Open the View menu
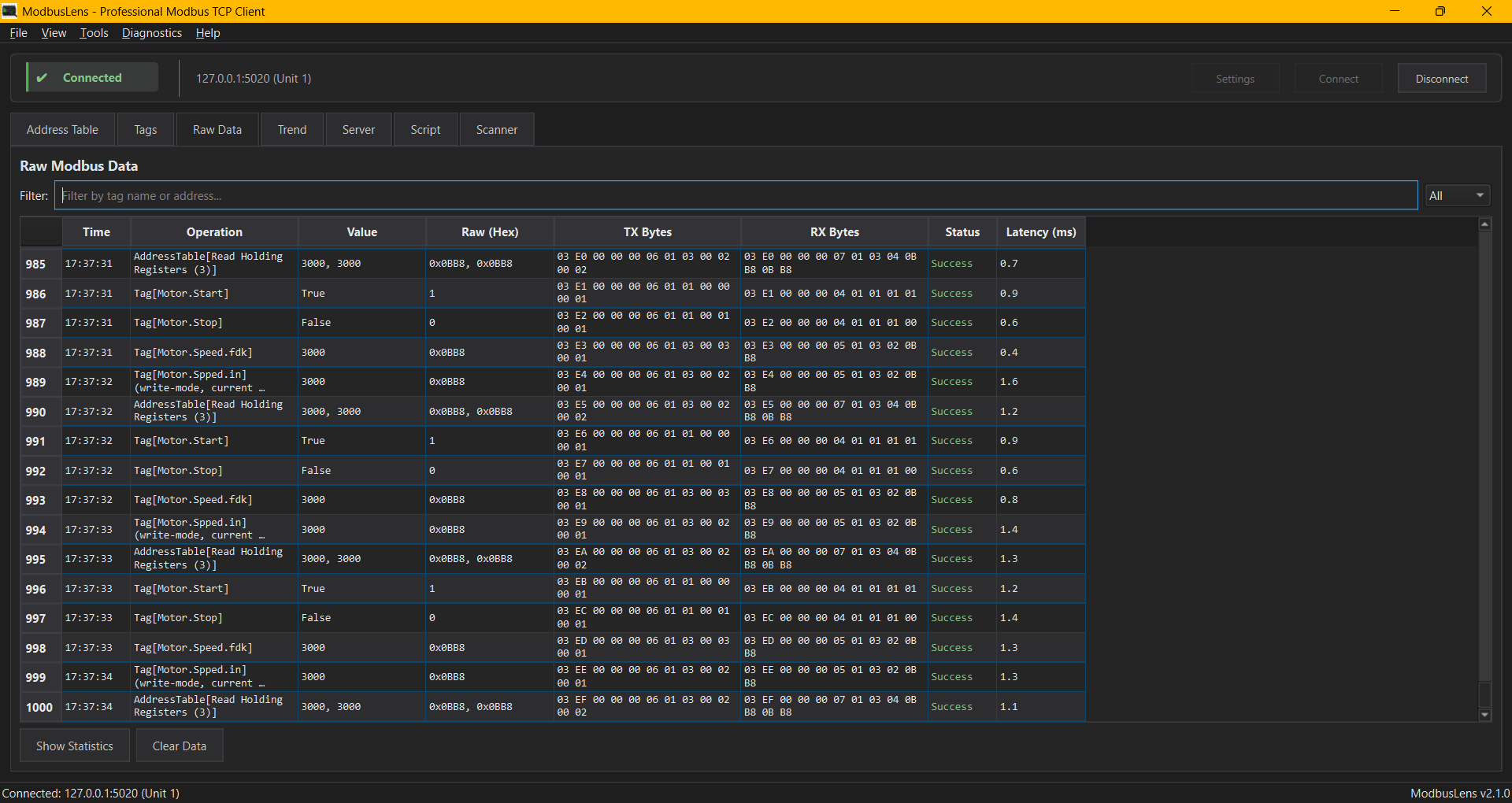Viewport: 1512px width, 803px height. click(54, 33)
